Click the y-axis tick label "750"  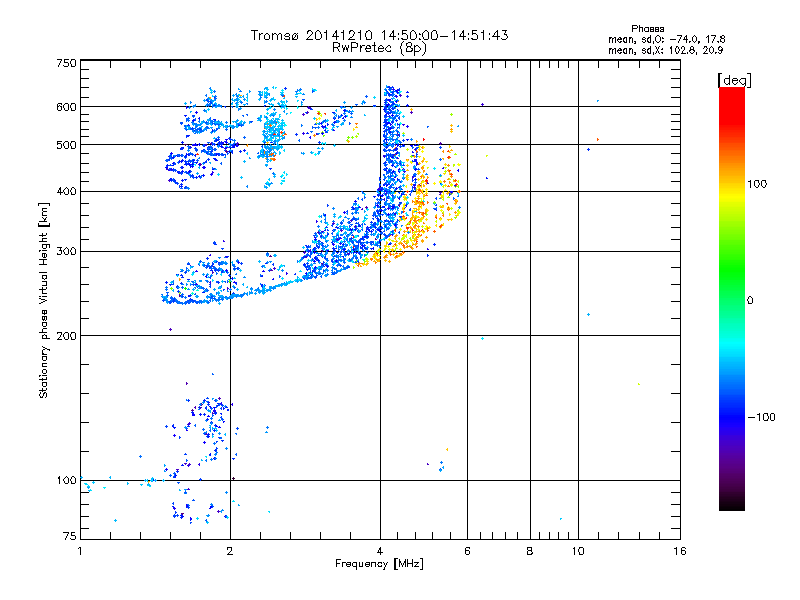[x=66, y=63]
